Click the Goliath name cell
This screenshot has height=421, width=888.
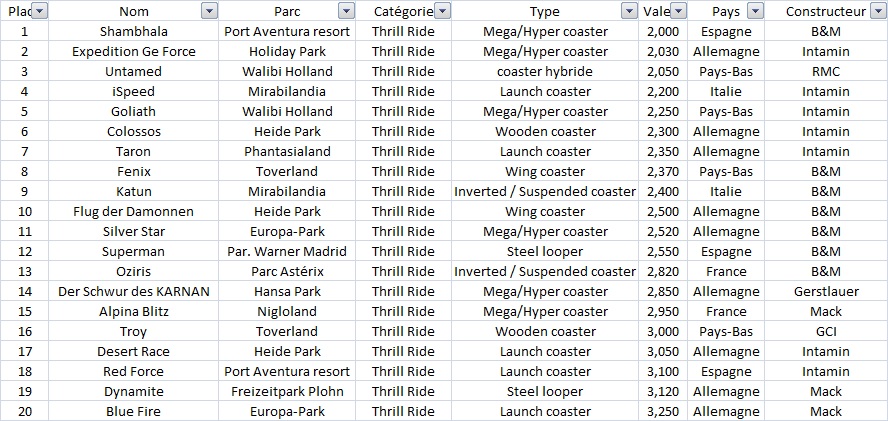pyautogui.click(x=134, y=112)
